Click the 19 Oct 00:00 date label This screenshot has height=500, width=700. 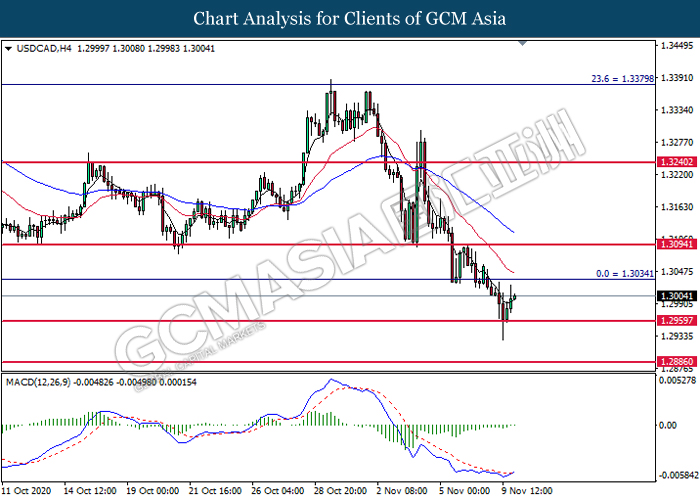pyautogui.click(x=152, y=491)
